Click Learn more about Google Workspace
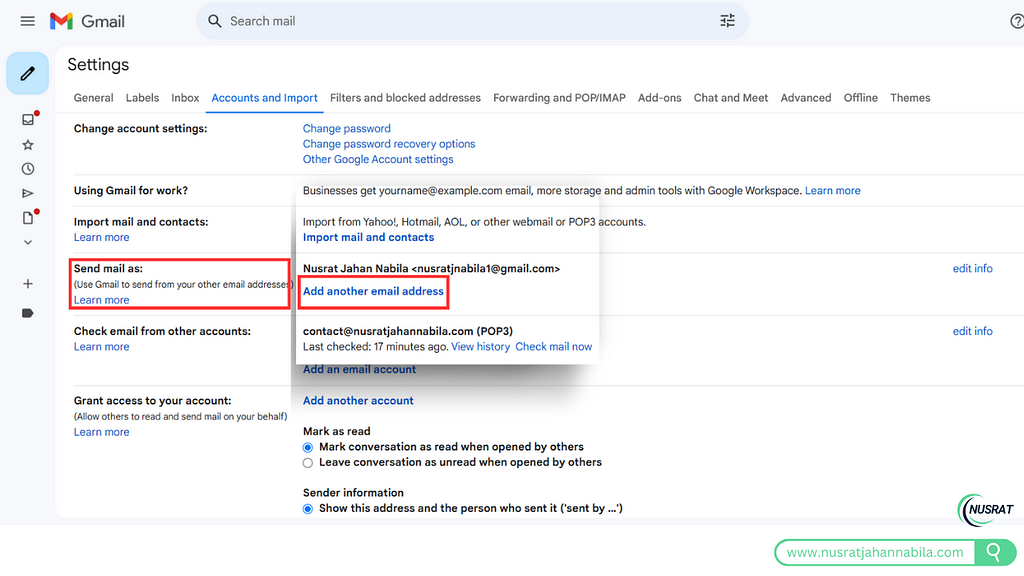 click(833, 191)
